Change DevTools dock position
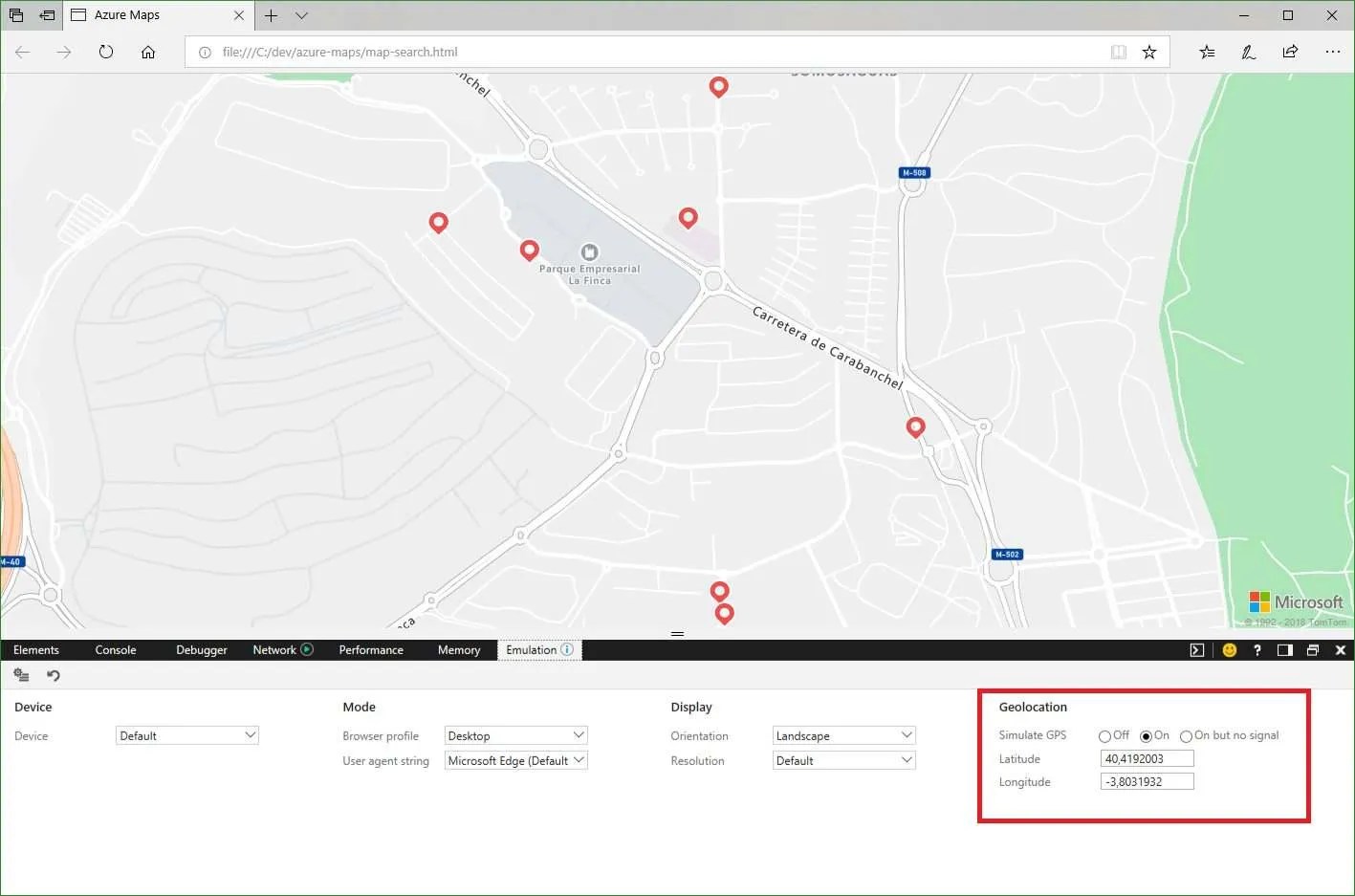 [x=1285, y=650]
